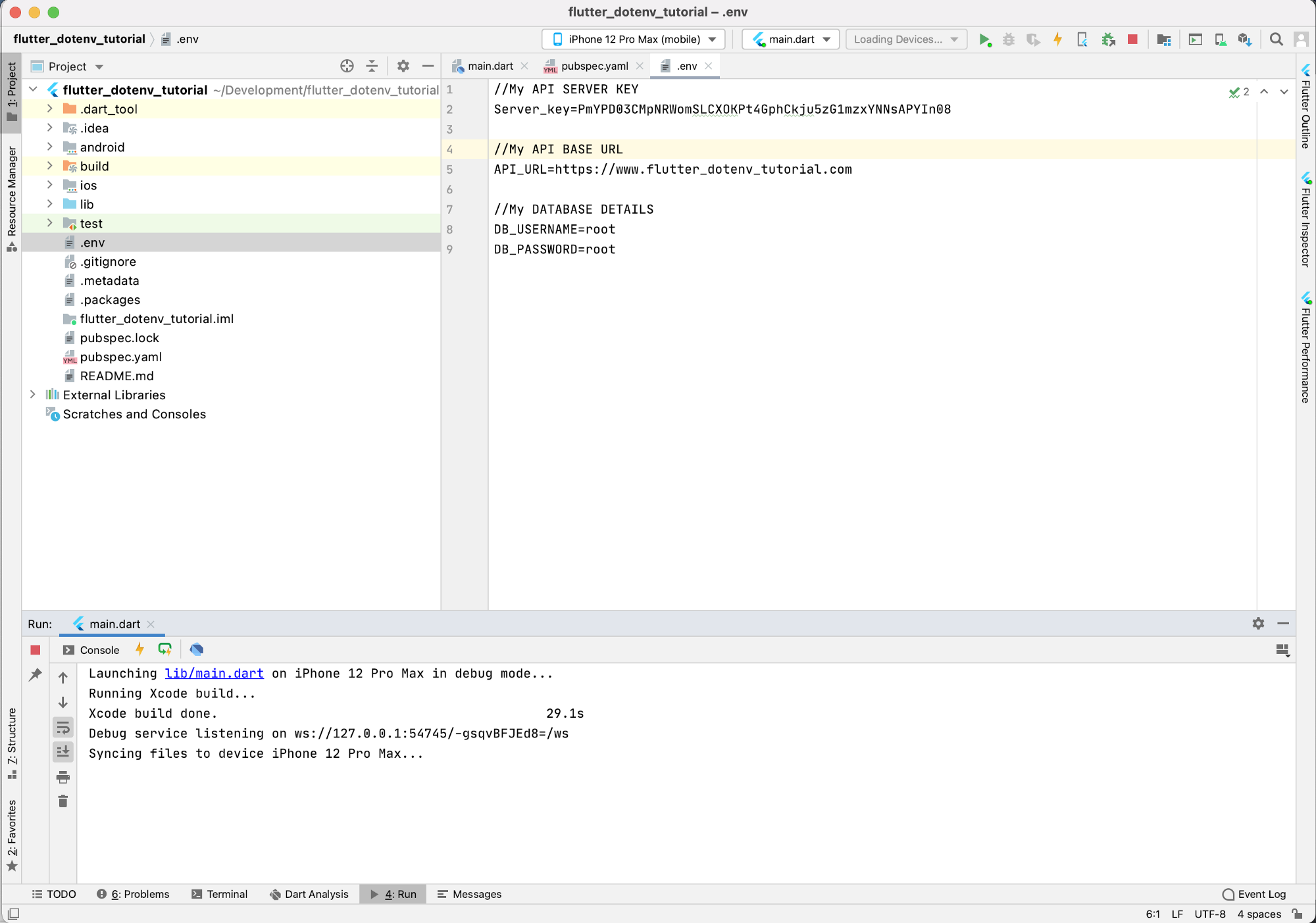Switch to the pubspec.yaml editor tab
This screenshot has width=1316, height=923.
point(594,66)
